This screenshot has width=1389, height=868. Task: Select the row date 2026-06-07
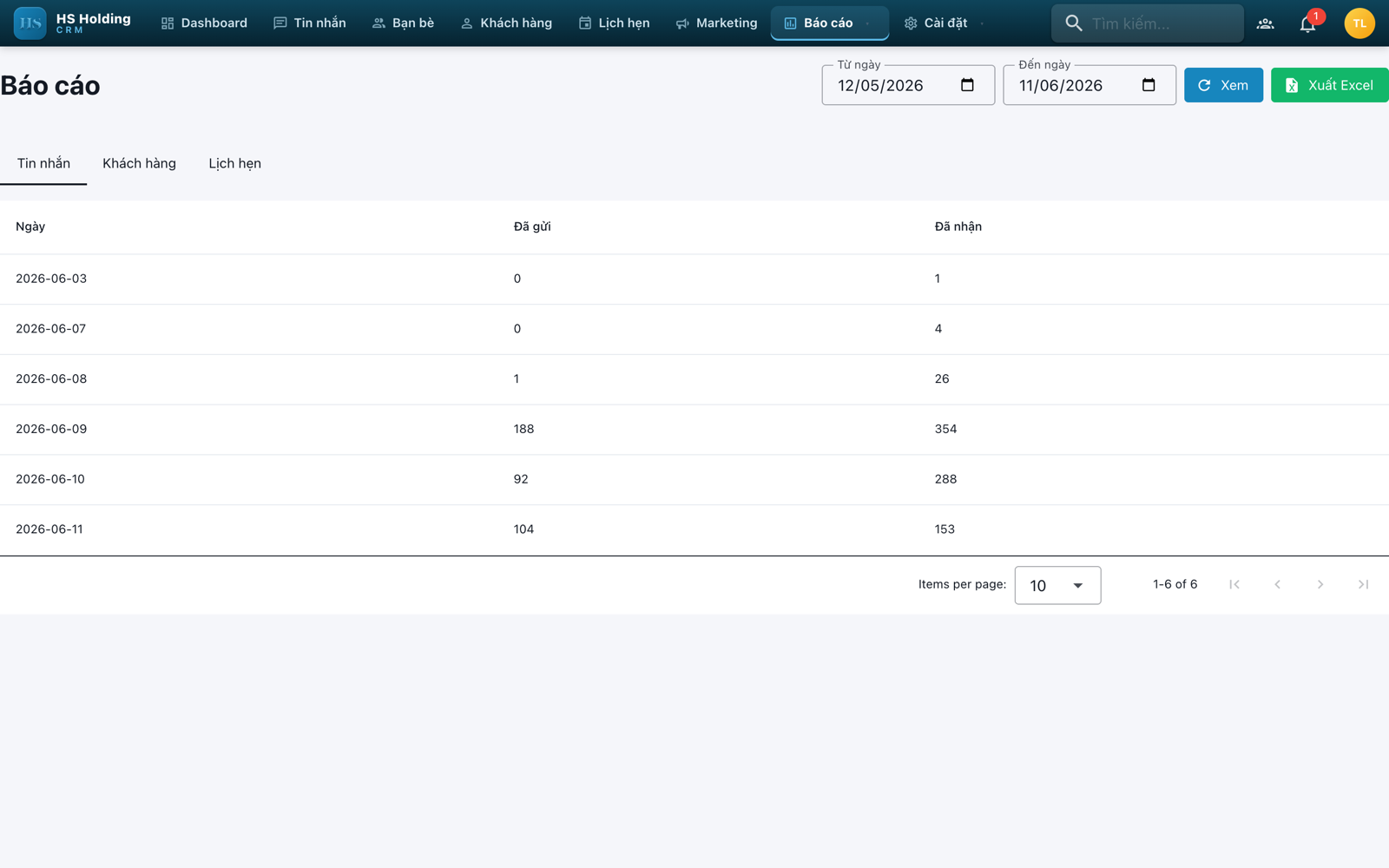point(51,329)
